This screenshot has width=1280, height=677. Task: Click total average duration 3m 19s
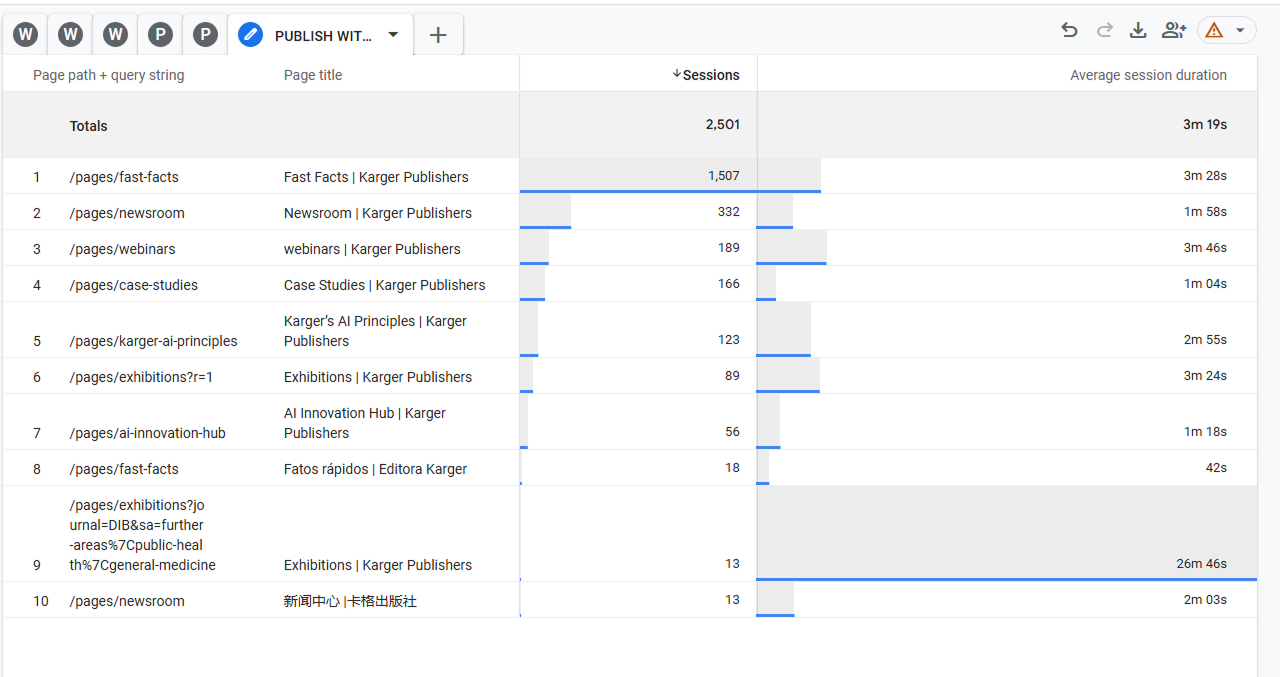coord(1205,125)
